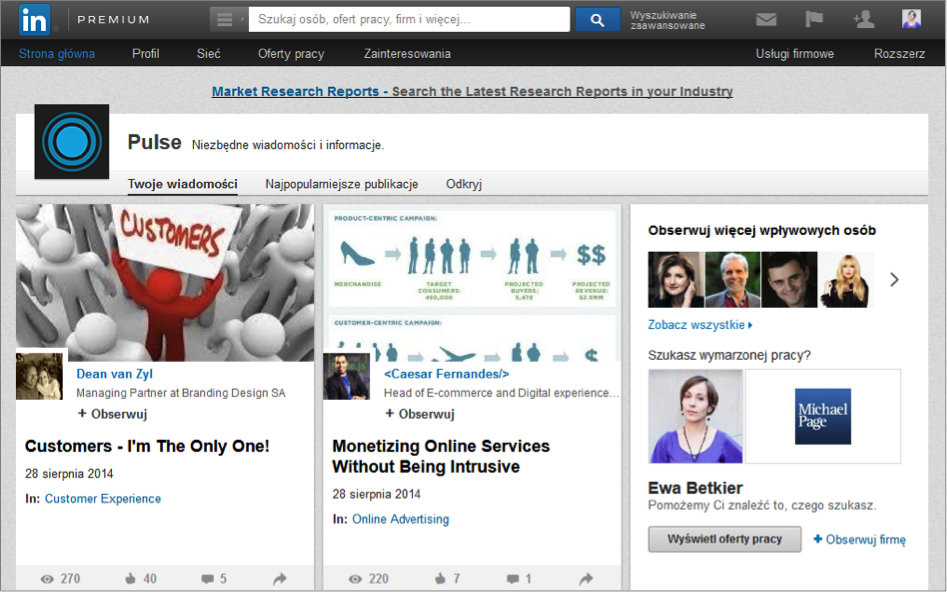Click the LinkedIn logo icon
Viewport: 947px width, 592px height.
coord(34,19)
